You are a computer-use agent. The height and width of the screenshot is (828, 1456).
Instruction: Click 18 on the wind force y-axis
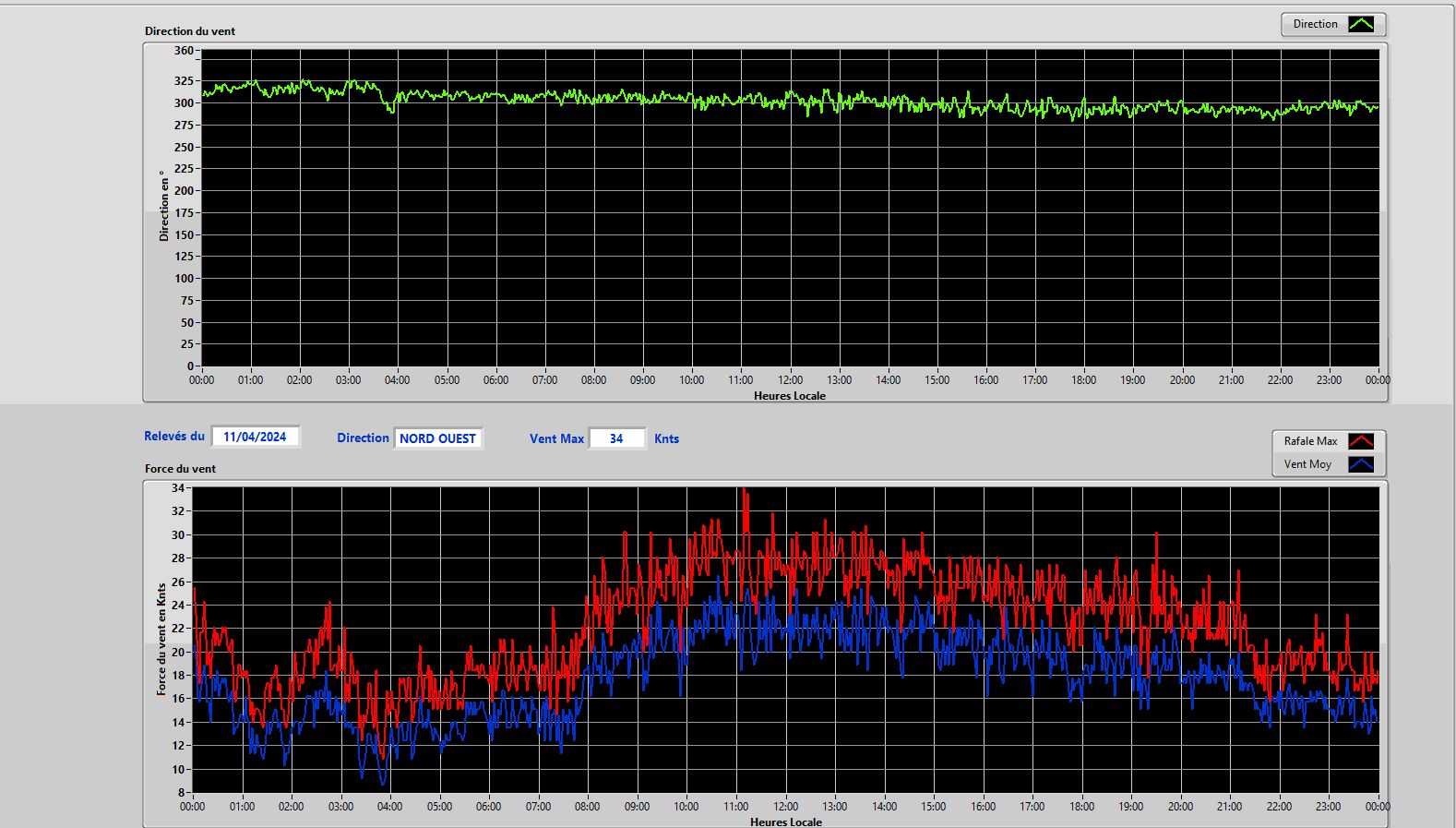[x=178, y=676]
